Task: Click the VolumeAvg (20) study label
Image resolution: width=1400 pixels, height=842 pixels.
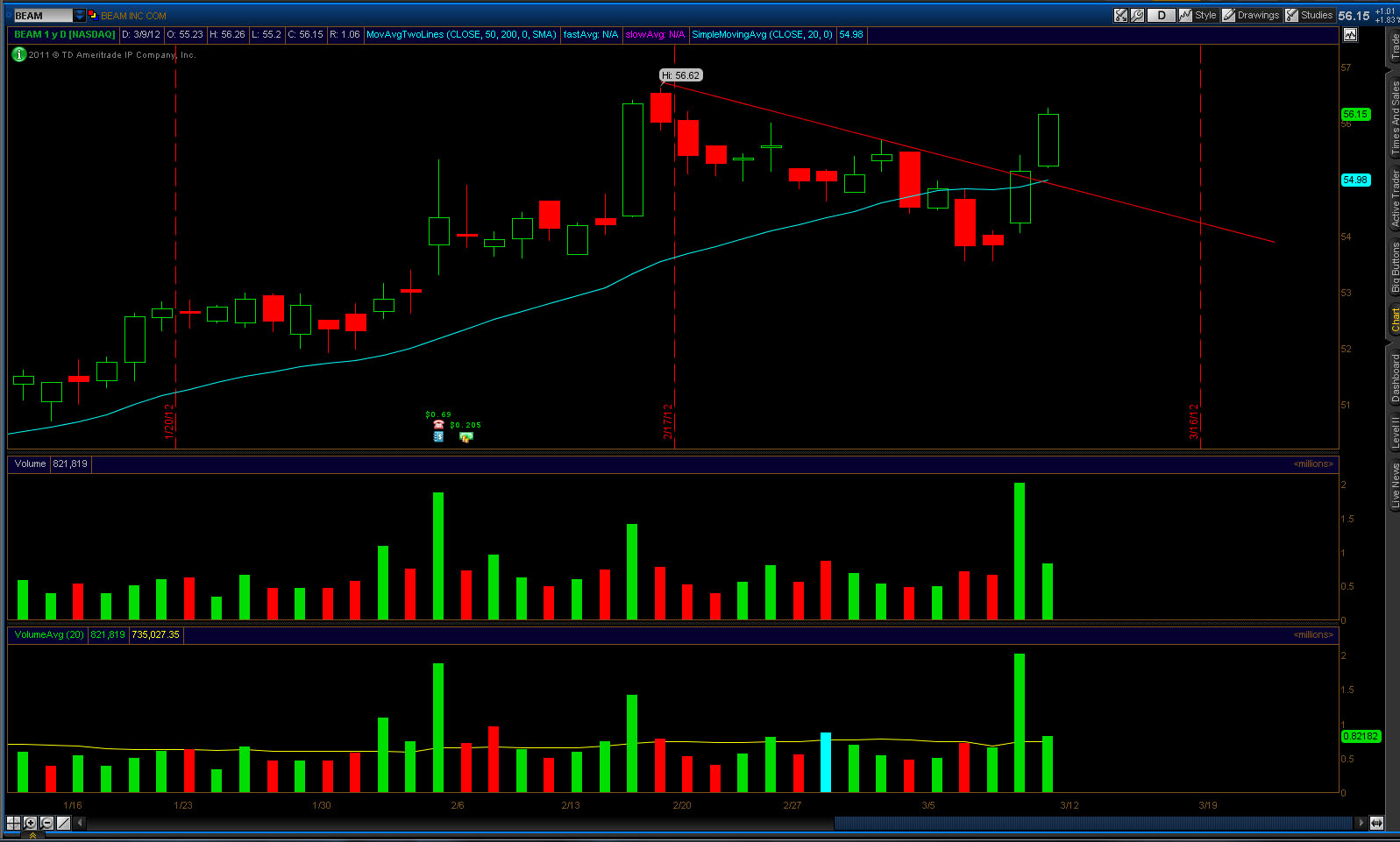Action: pyautogui.click(x=49, y=635)
